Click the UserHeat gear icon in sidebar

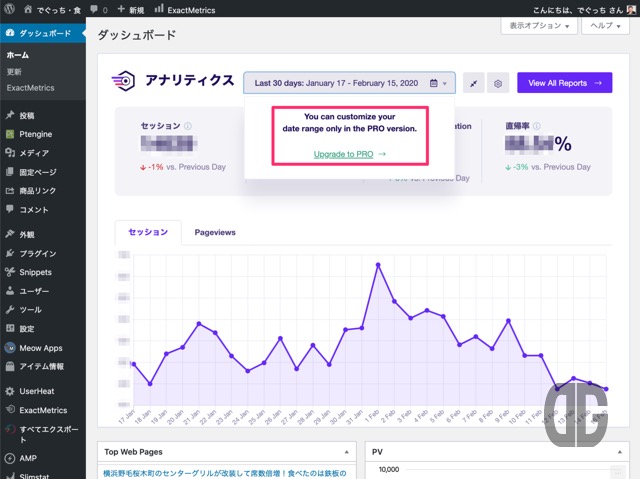pos(10,391)
